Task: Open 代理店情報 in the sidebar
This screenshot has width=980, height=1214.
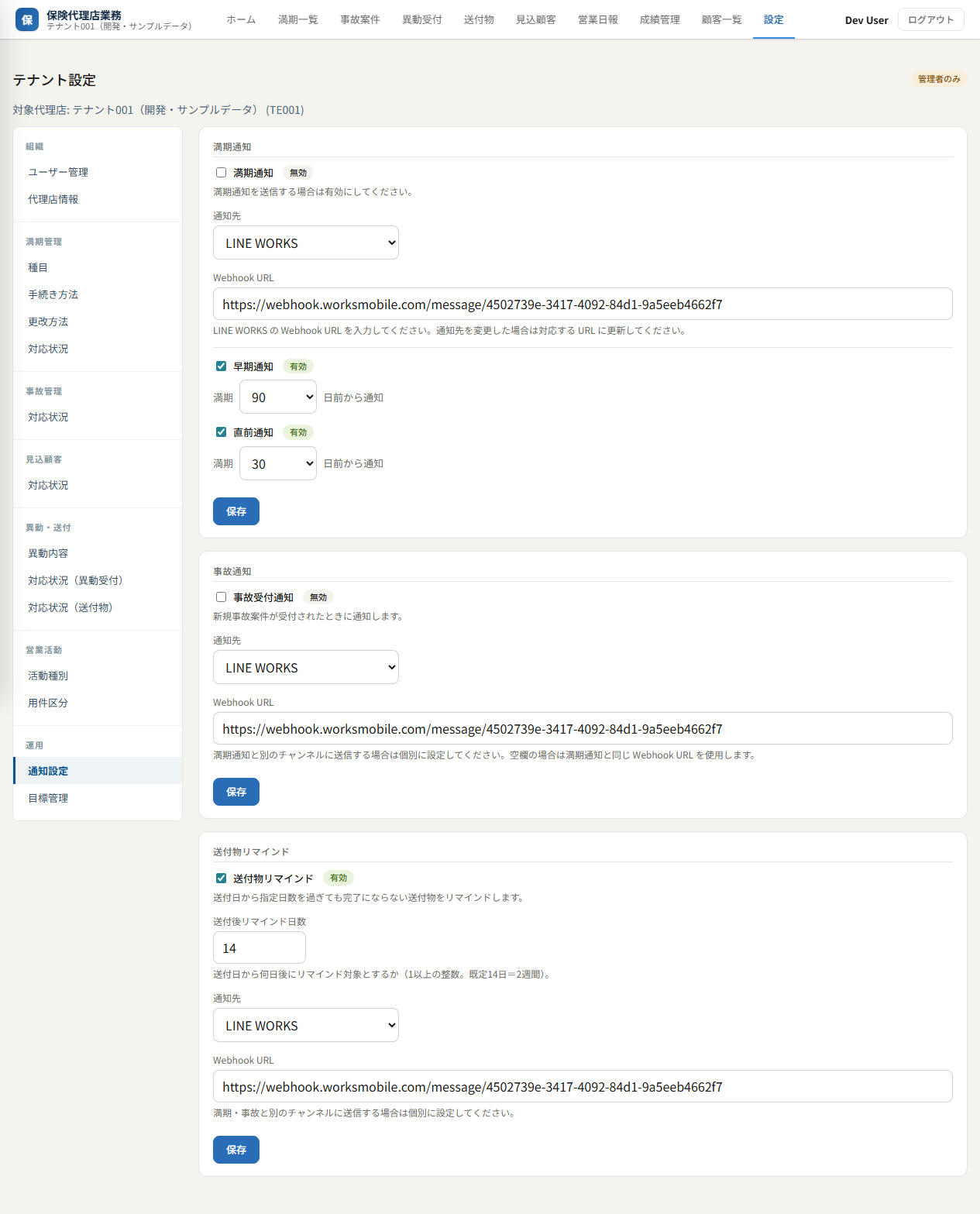Action: point(98,199)
